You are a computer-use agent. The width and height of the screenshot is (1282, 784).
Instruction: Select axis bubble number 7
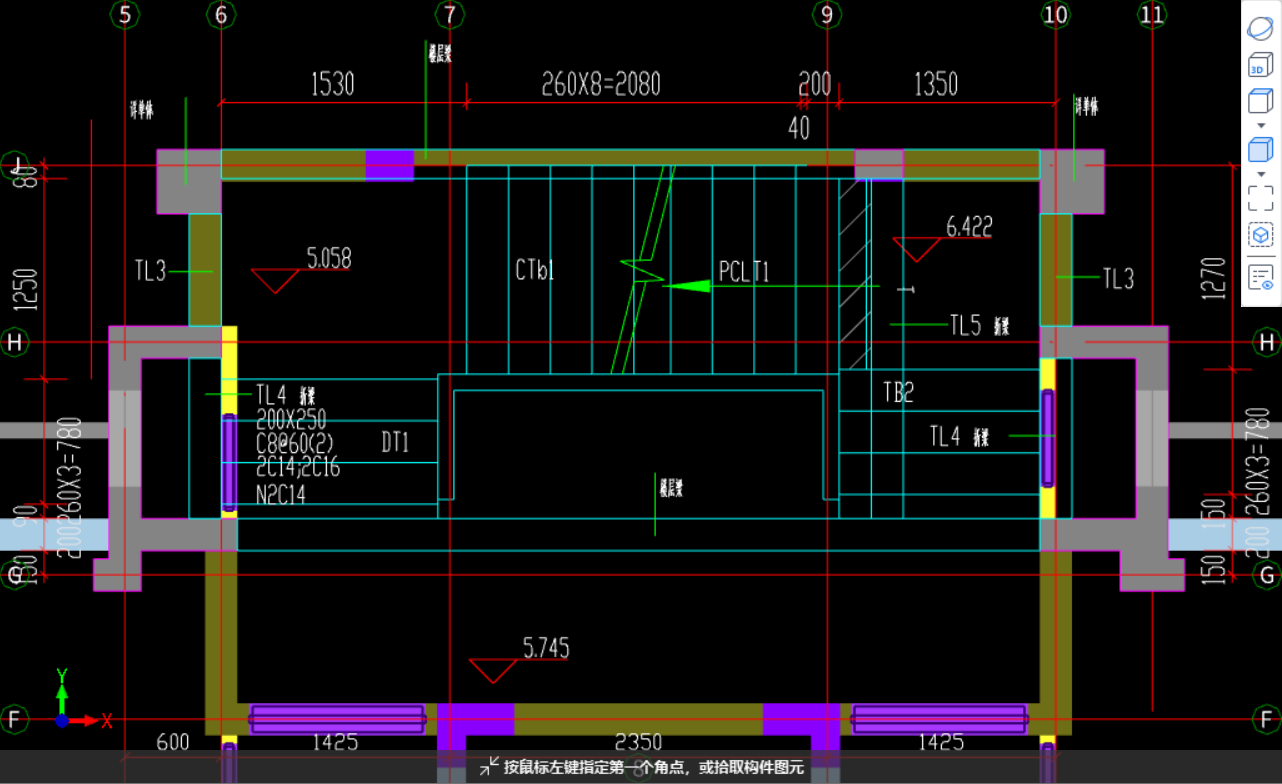click(450, 14)
